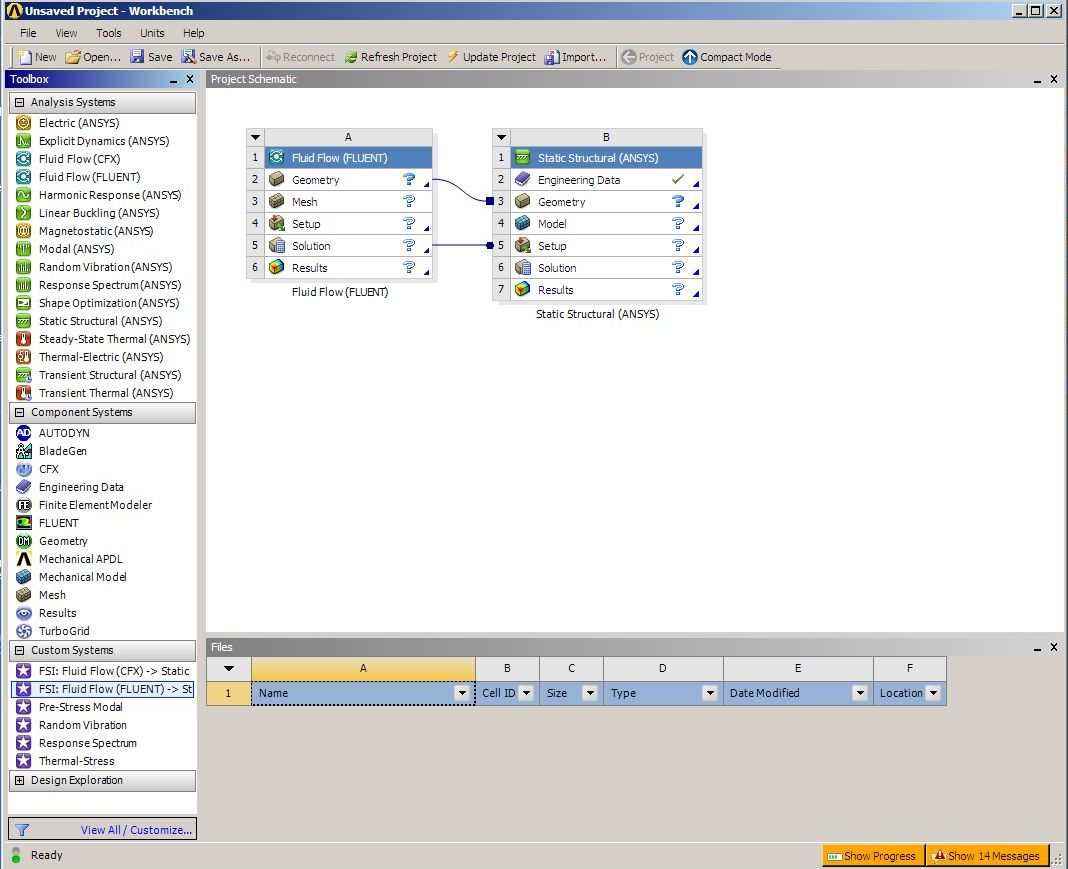The width and height of the screenshot is (1068, 869).
Task: Click the Save As toolbar icon
Action: 189,57
